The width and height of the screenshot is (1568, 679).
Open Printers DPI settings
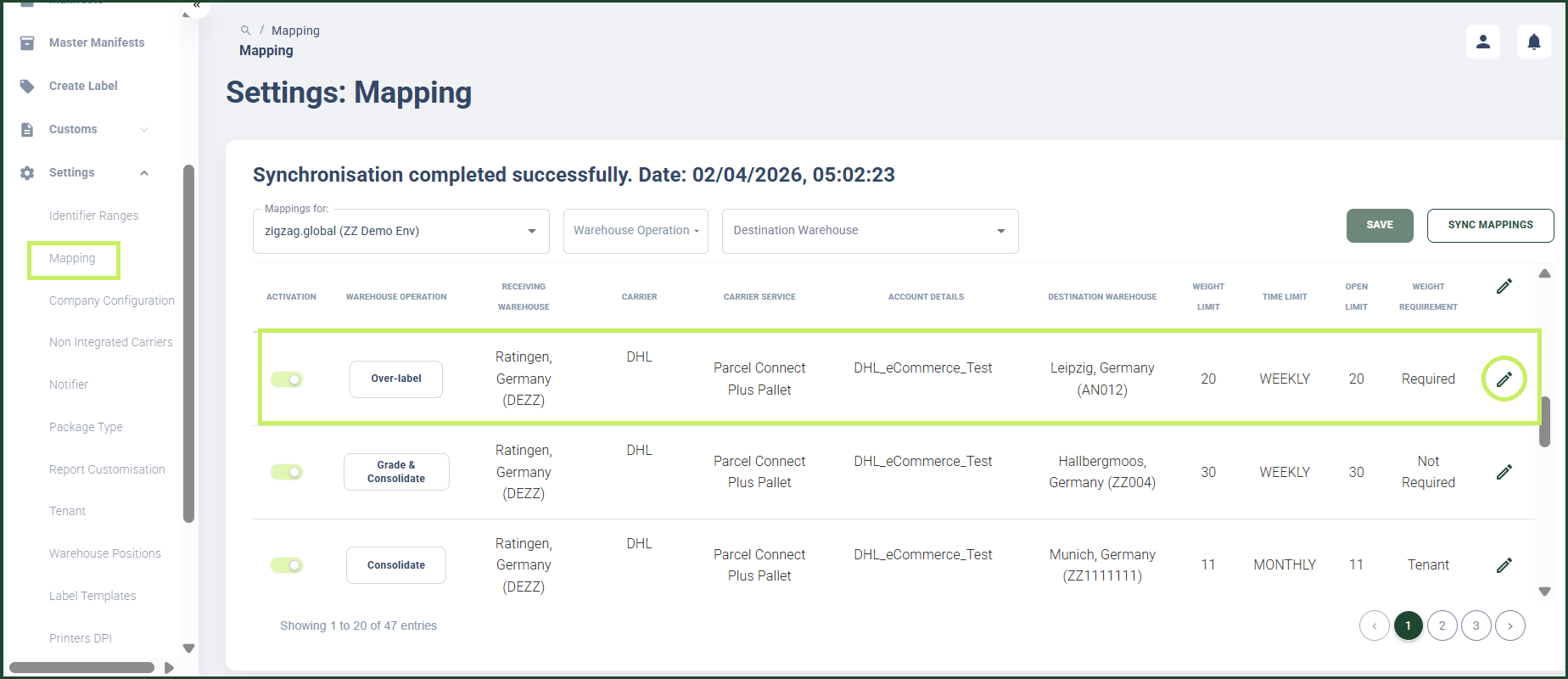pos(81,638)
